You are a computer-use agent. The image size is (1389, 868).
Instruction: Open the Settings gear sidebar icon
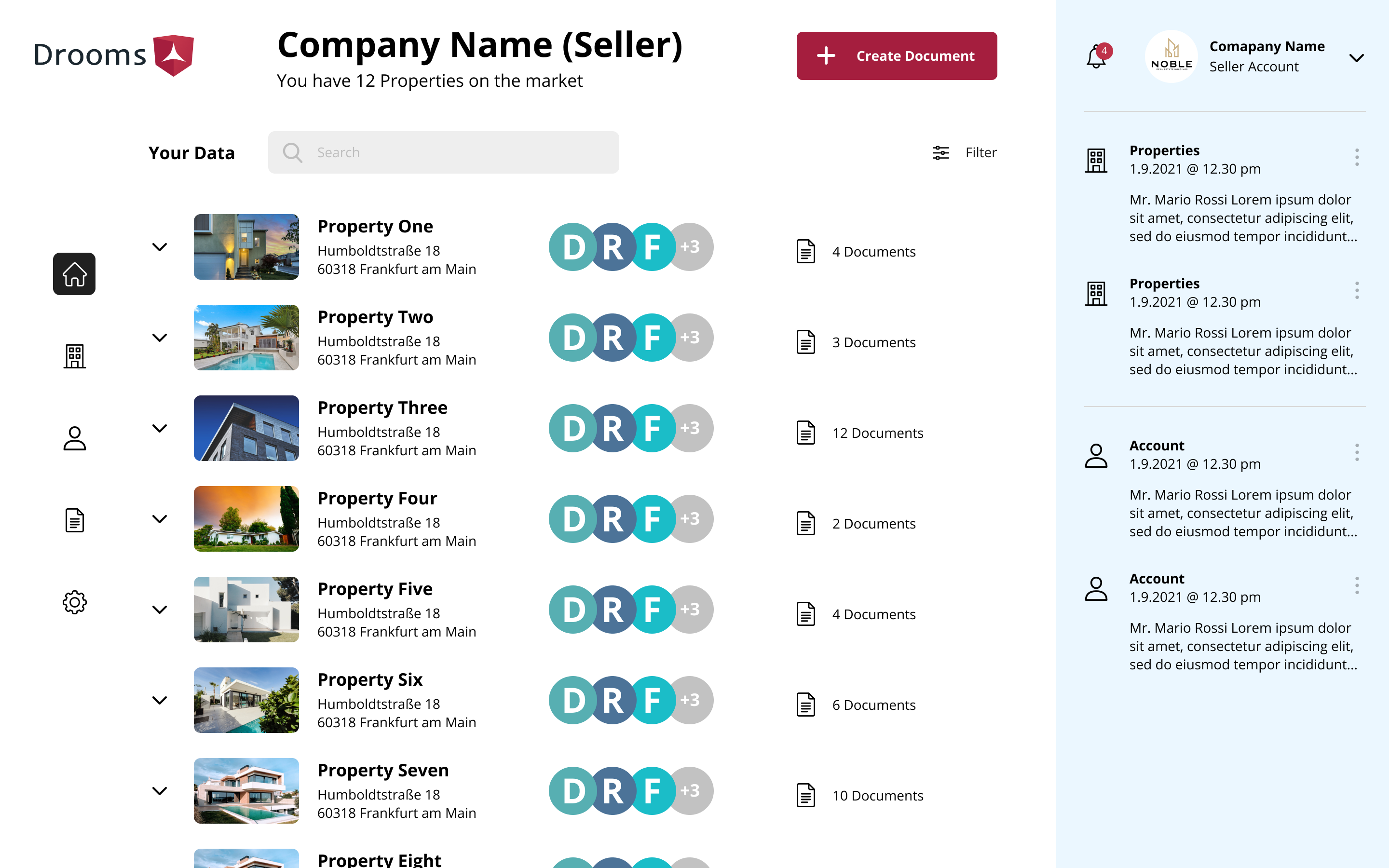(75, 602)
